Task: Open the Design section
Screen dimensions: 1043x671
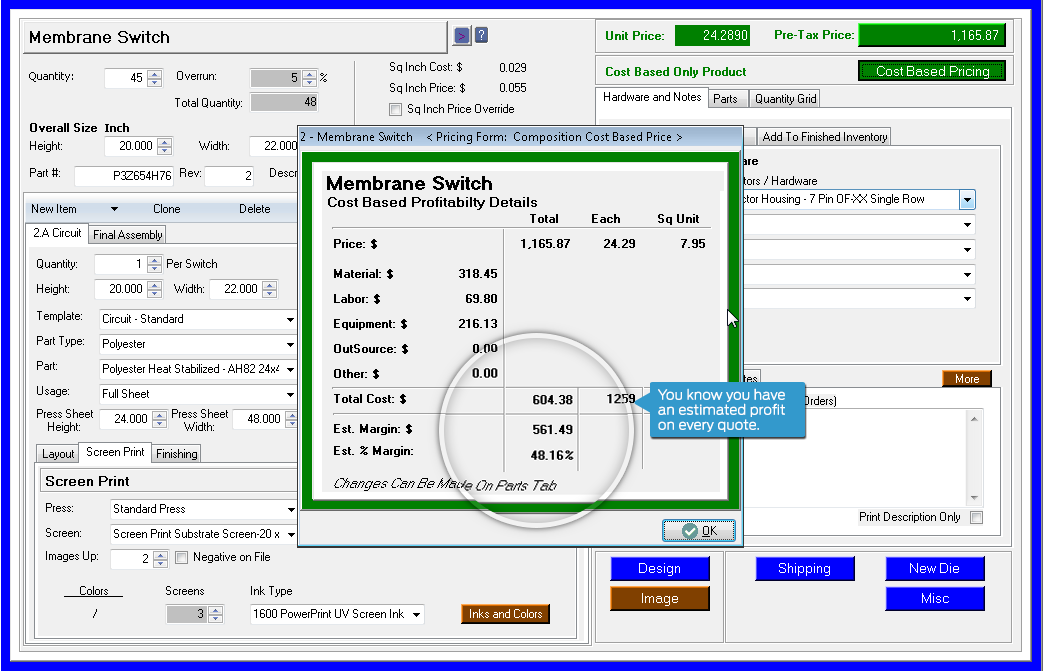Action: coord(659,568)
